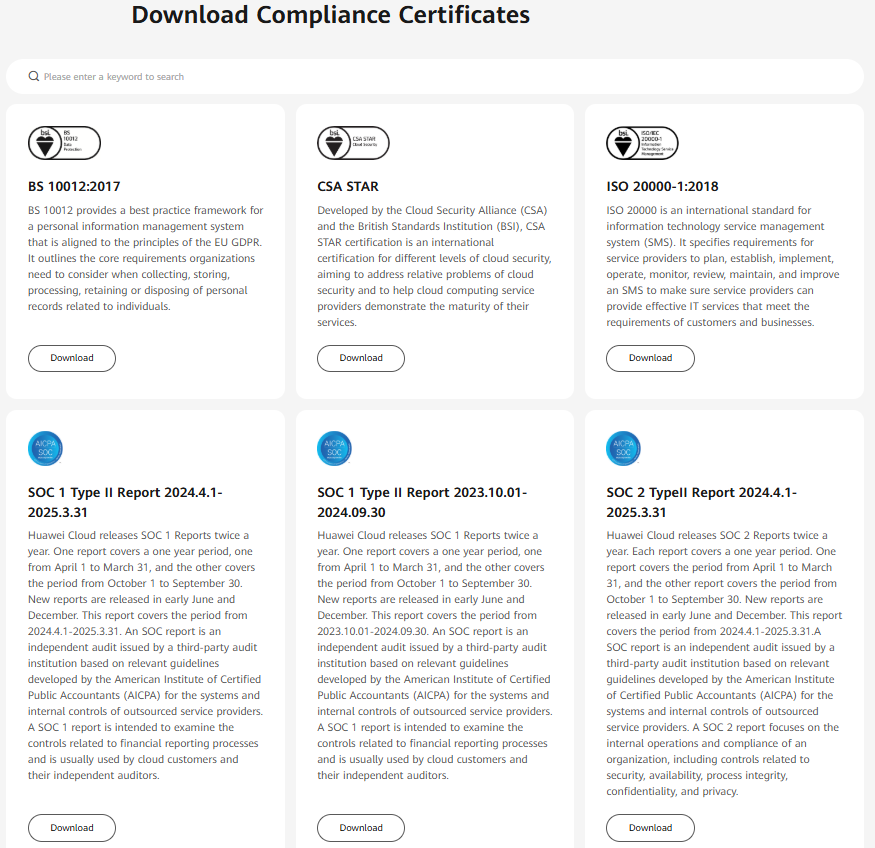Download SOC 1 Type II Report 2023.10.01-2024.09.30

pyautogui.click(x=361, y=828)
